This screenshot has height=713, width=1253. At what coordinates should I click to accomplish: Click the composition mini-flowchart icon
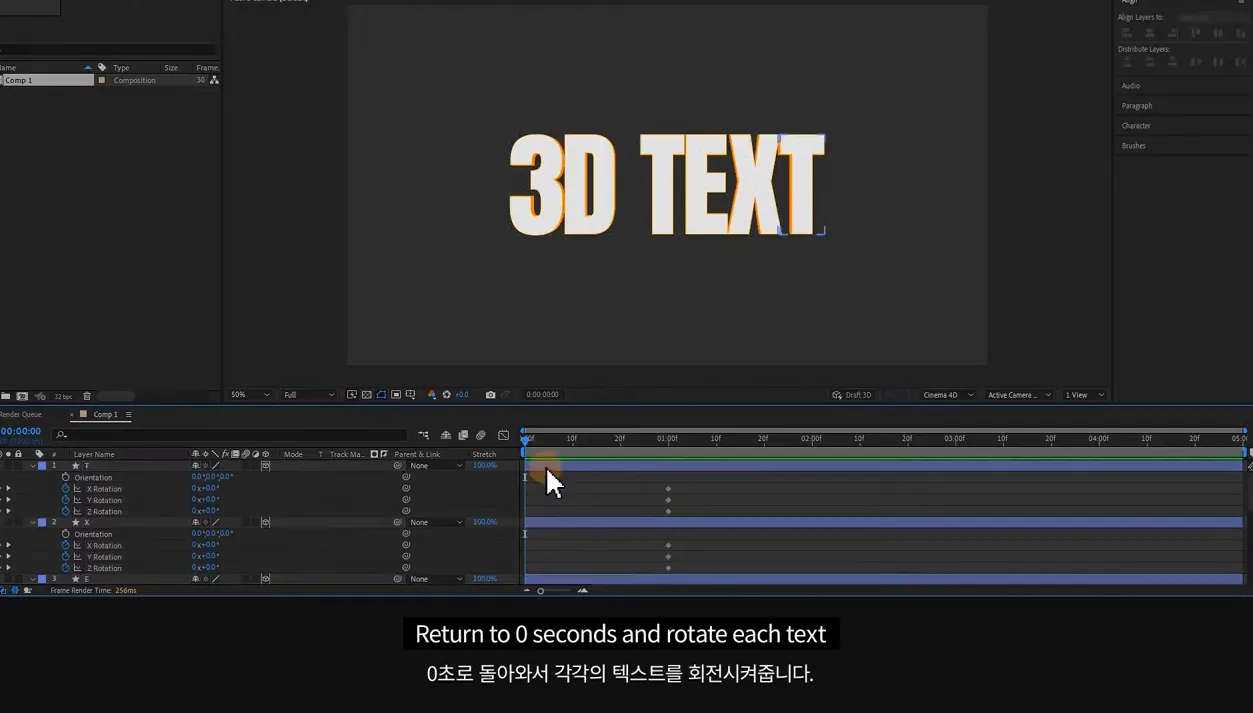click(x=424, y=435)
